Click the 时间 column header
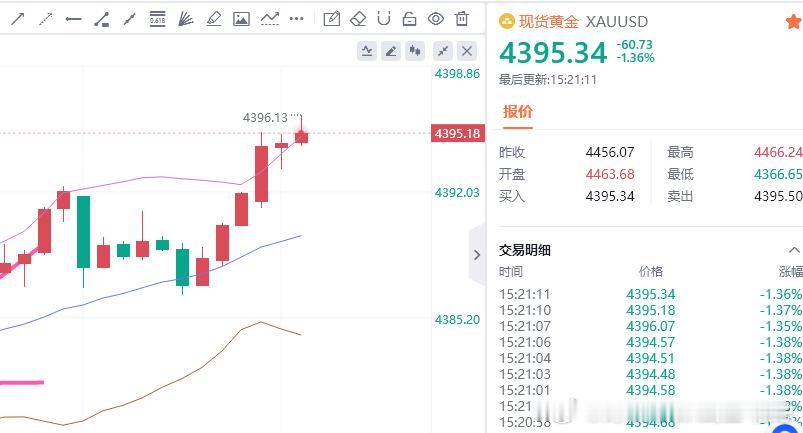This screenshot has height=433, width=803. (511, 272)
